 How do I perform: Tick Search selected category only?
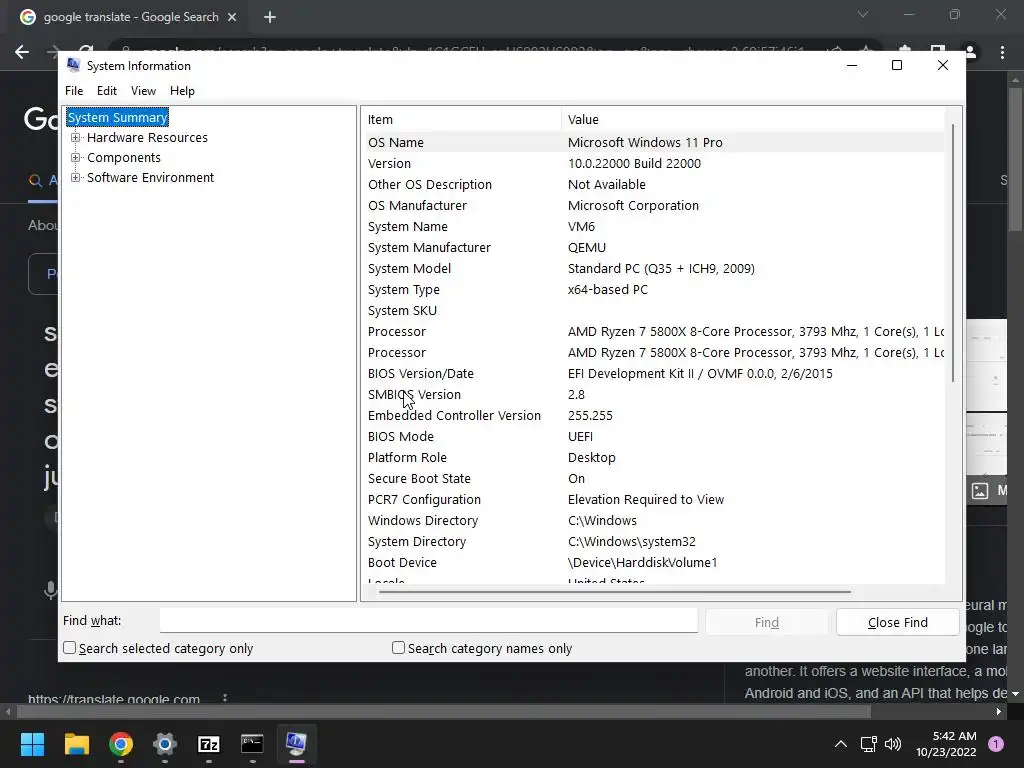click(x=69, y=648)
